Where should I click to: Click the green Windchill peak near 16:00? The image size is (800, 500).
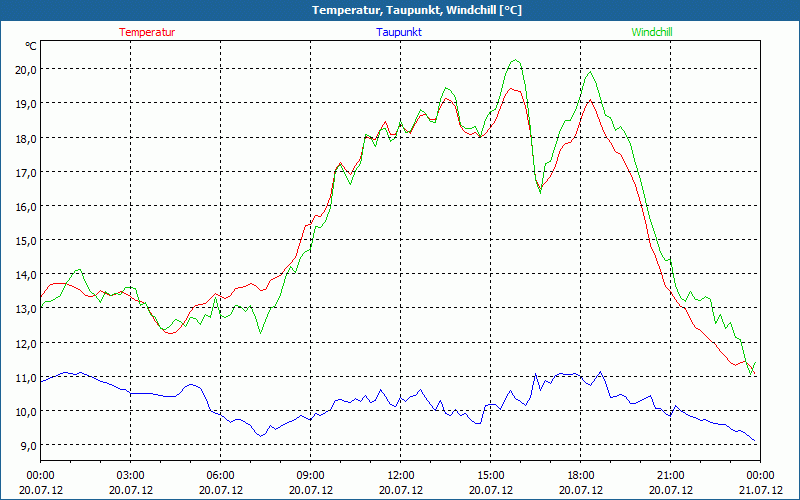[516, 60]
